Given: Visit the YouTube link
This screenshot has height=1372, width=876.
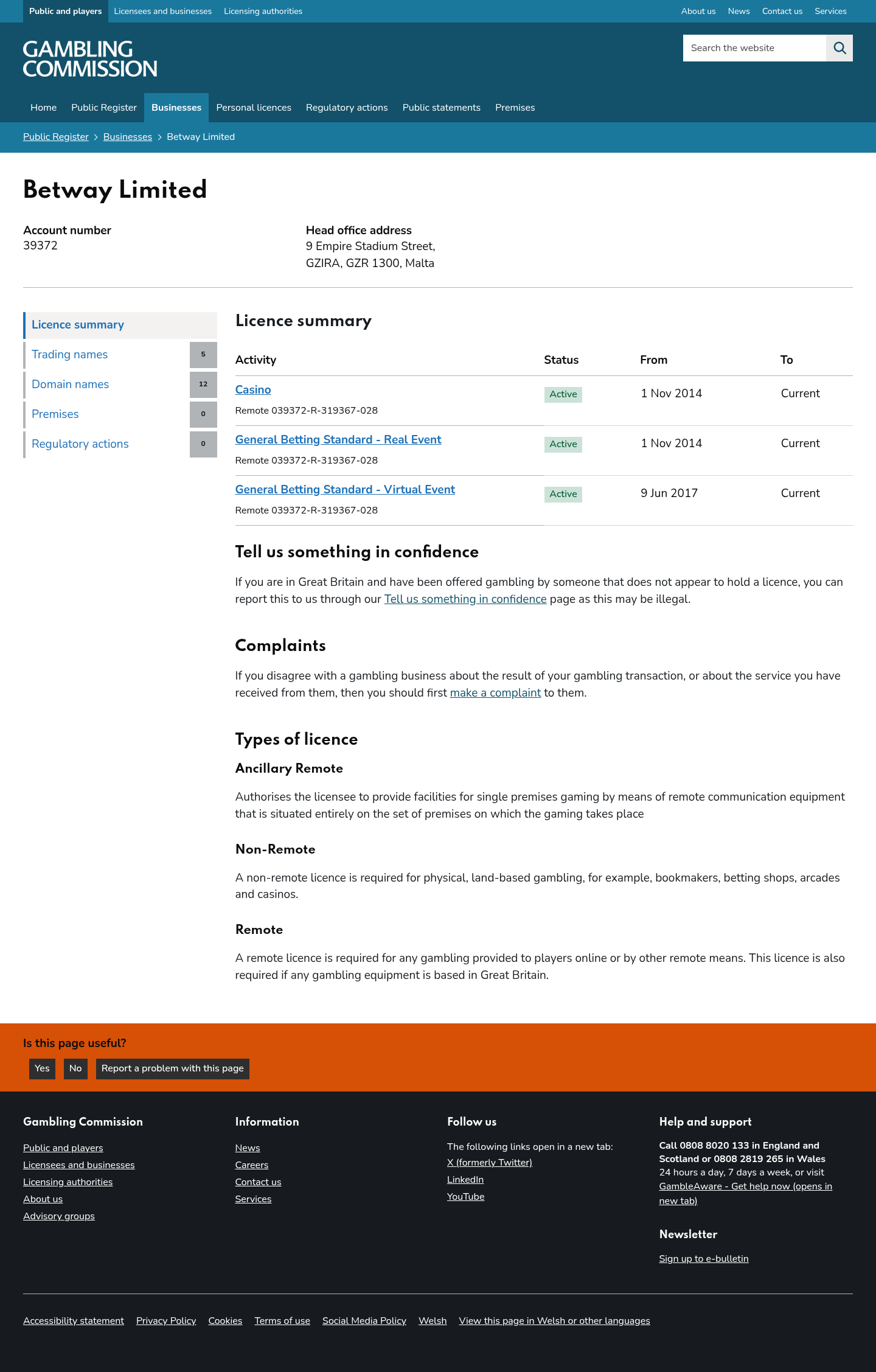Looking at the screenshot, I should (466, 1197).
